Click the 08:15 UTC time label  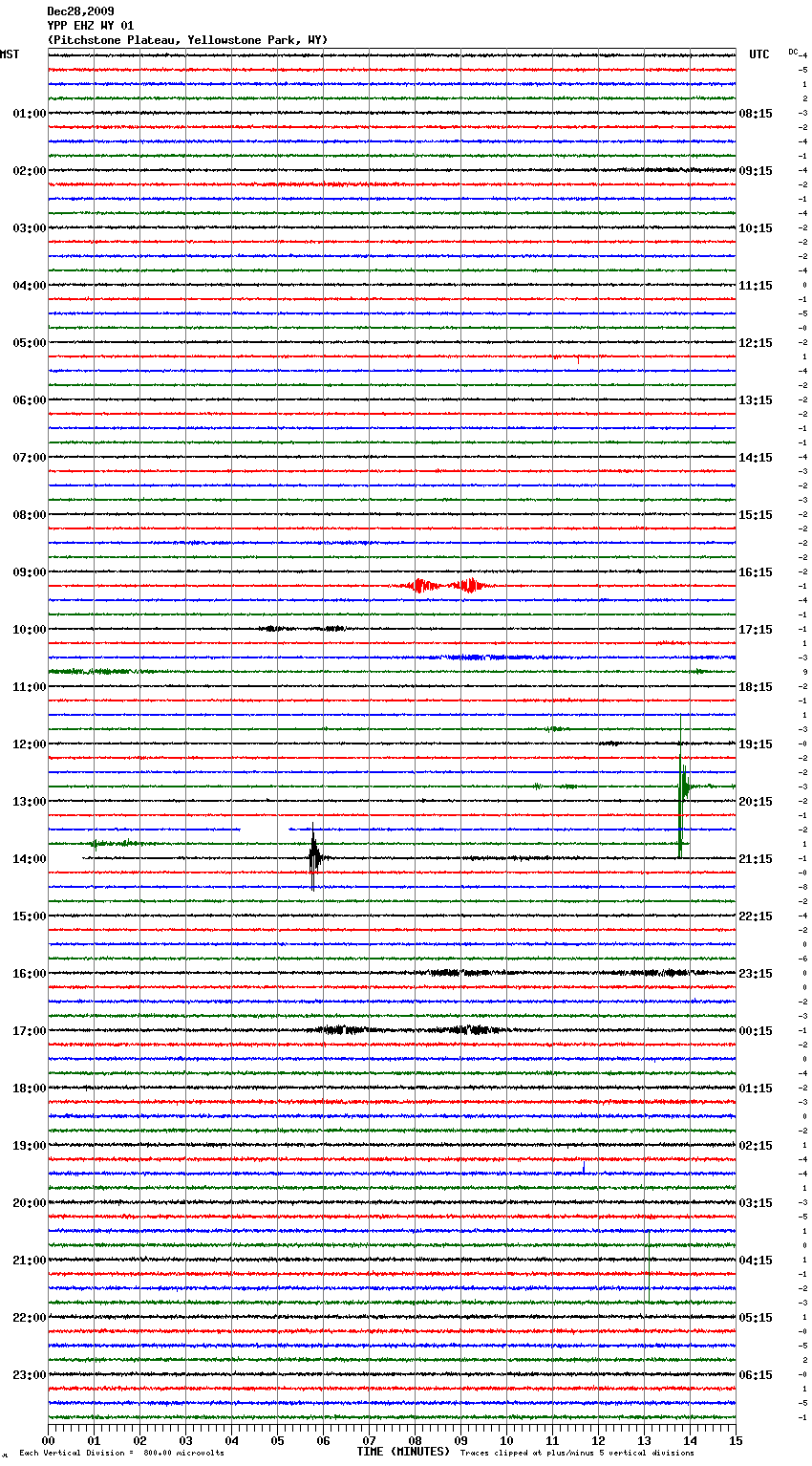pyautogui.click(x=756, y=114)
